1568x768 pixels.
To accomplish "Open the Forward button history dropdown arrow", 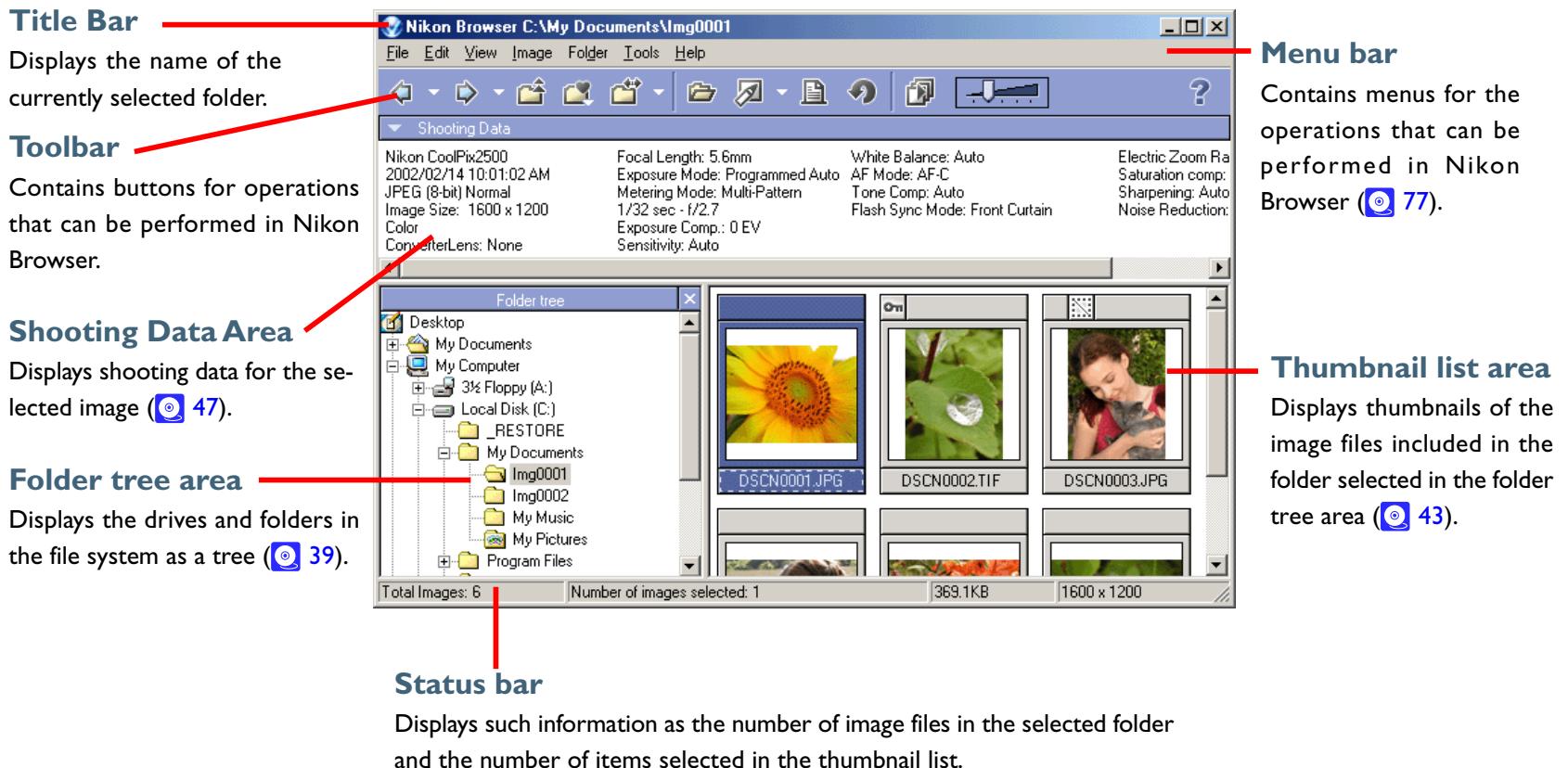I will coord(498,93).
